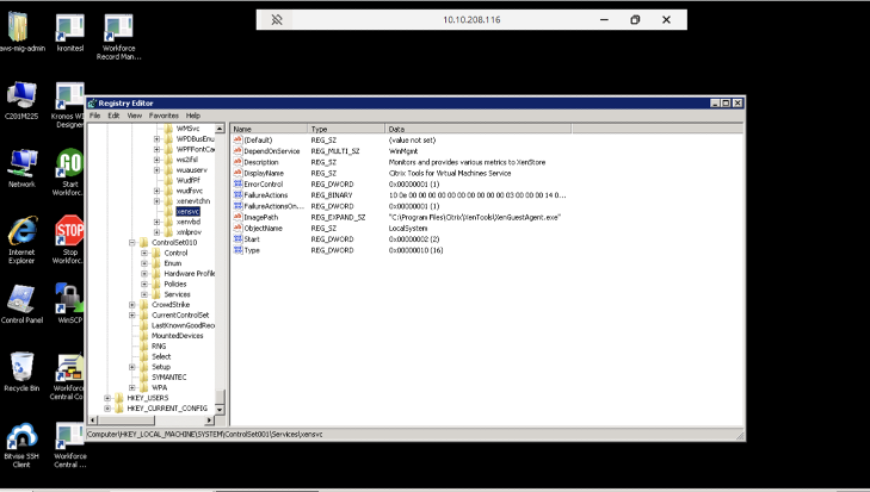This screenshot has height=492, width=870.
Task: Launch the Start Workforce GO icon
Action: (70, 164)
